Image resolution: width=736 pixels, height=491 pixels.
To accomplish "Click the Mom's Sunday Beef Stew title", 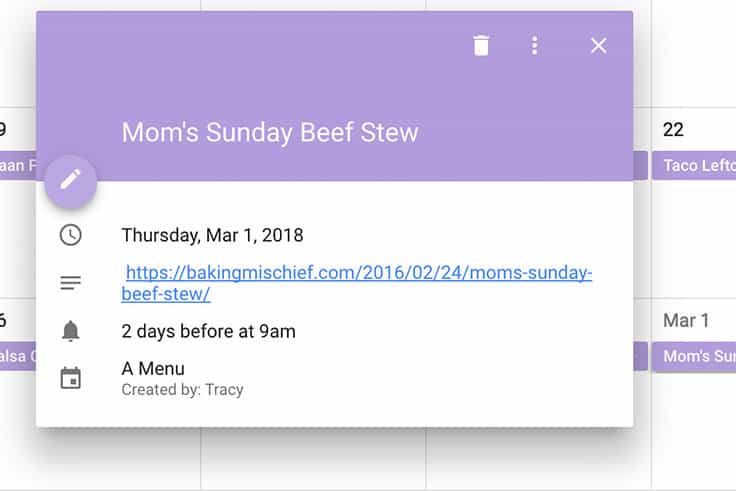I will [x=270, y=132].
